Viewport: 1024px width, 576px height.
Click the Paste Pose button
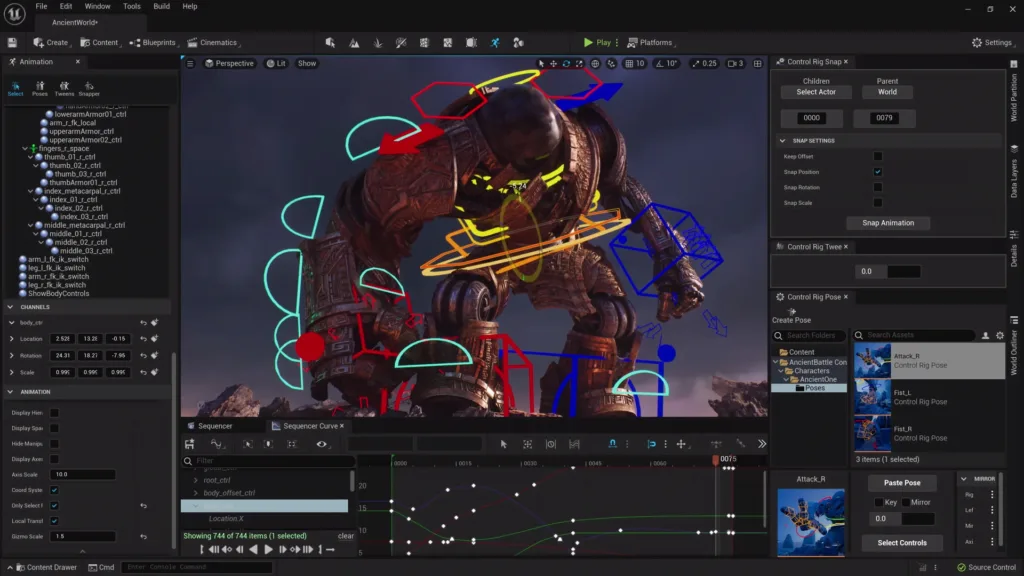coord(902,483)
